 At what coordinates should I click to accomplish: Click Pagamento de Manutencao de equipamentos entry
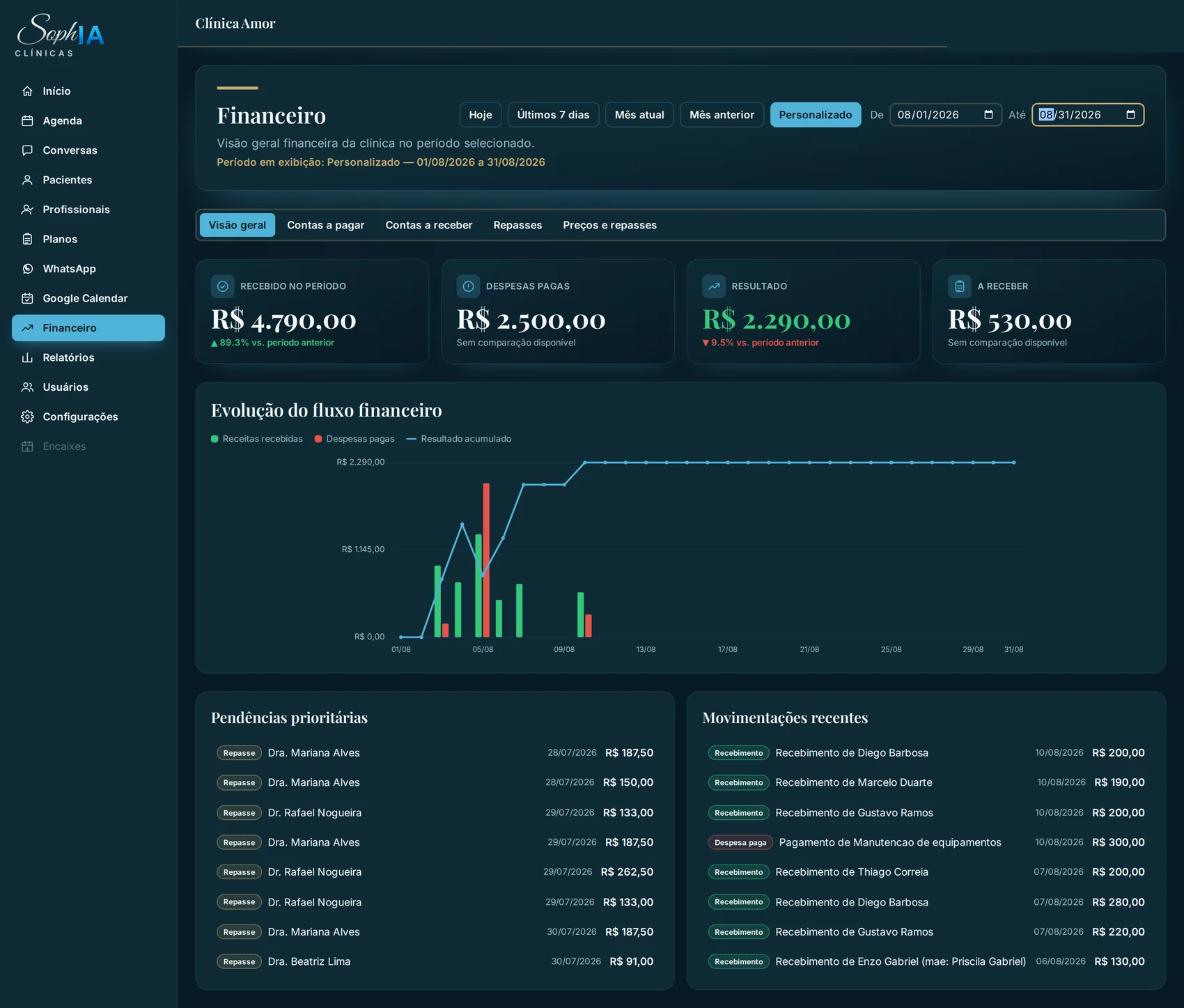pos(926,842)
